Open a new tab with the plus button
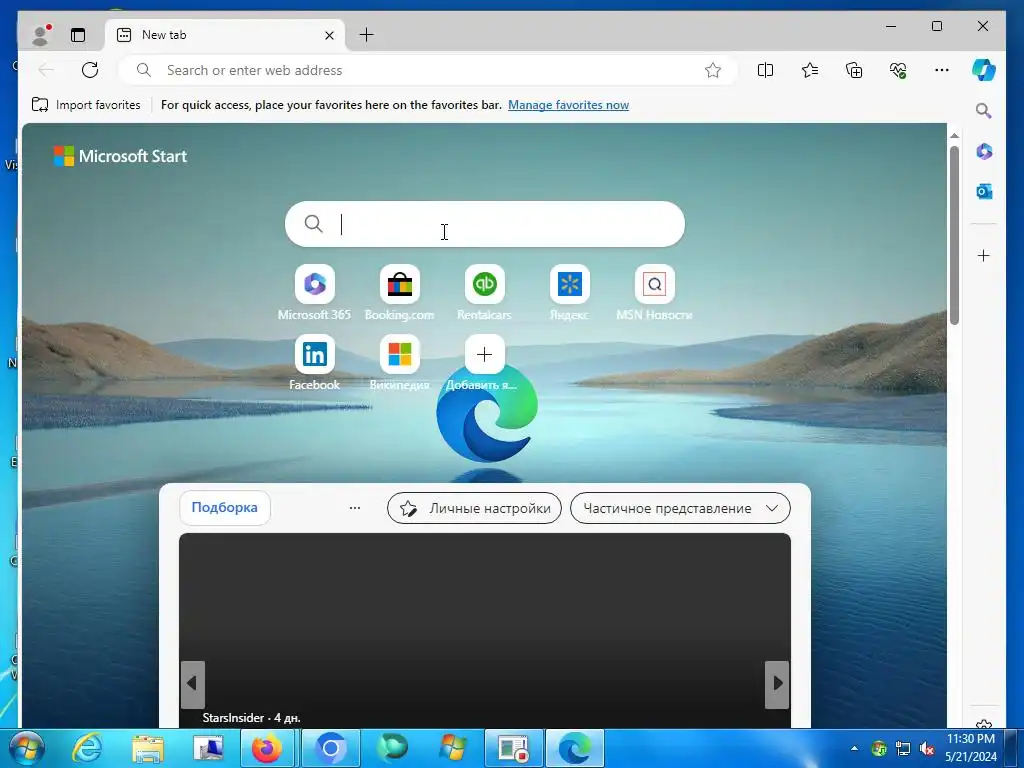The height and width of the screenshot is (768, 1024). 367,35
